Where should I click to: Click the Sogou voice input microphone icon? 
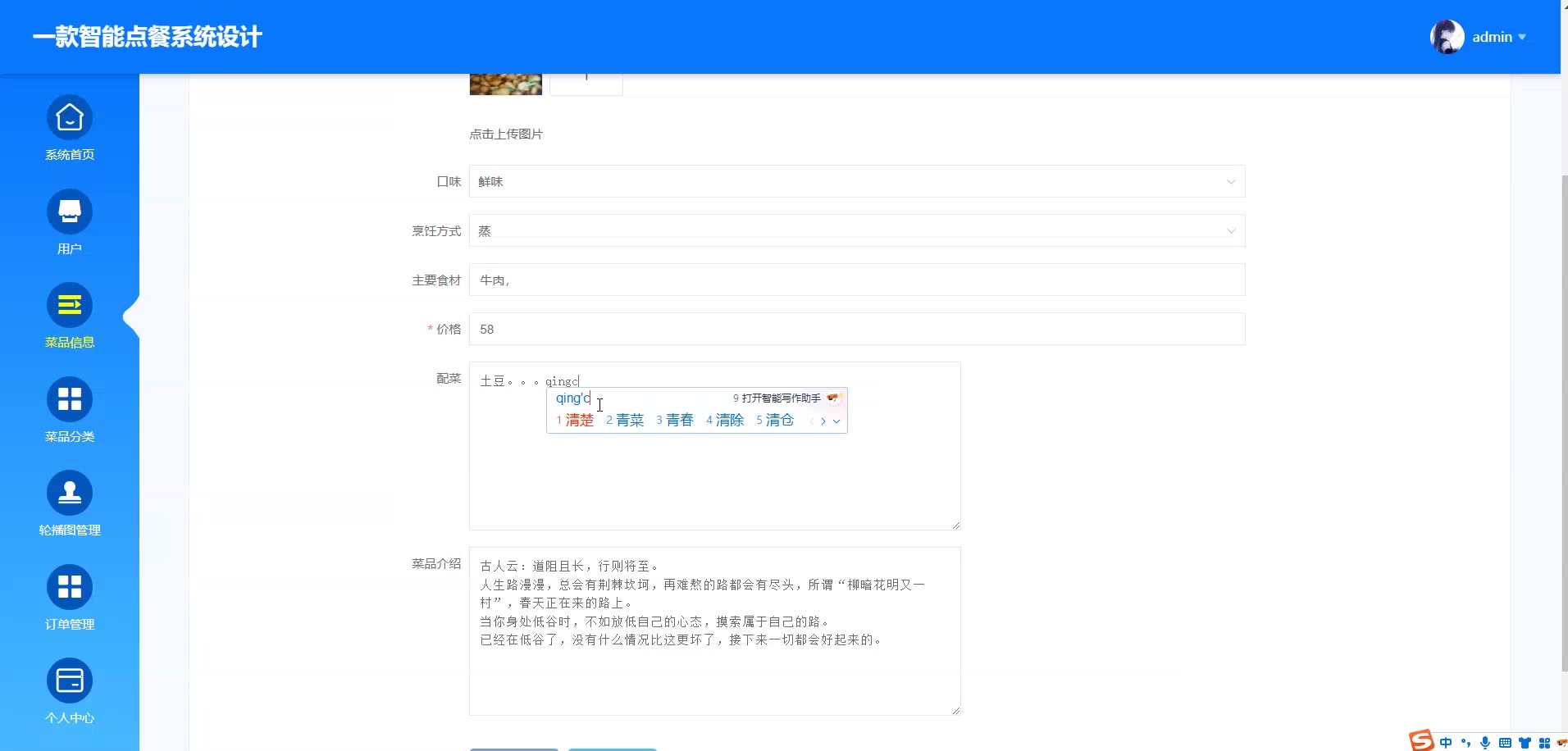[1484, 742]
